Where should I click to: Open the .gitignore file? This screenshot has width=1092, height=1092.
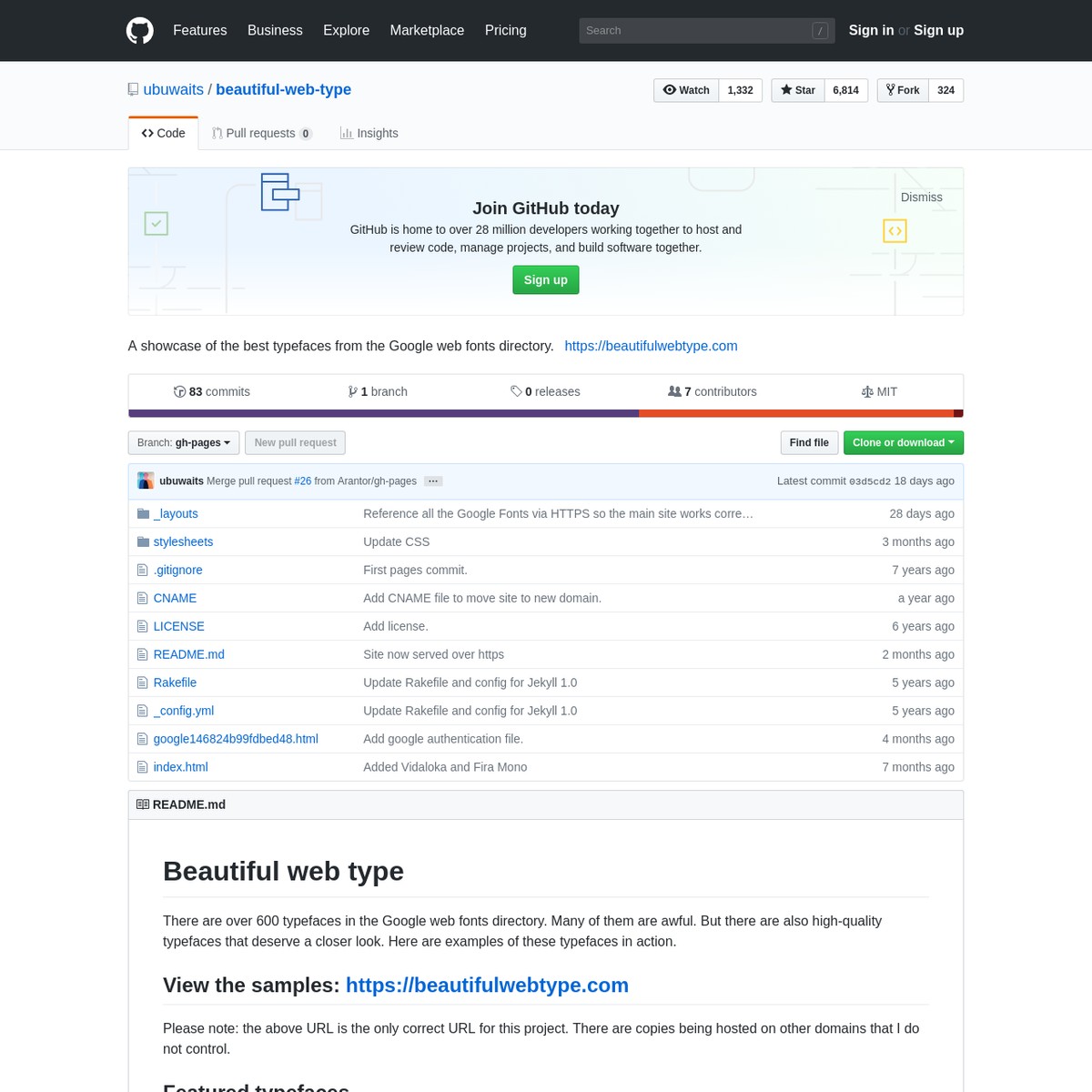pos(177,571)
